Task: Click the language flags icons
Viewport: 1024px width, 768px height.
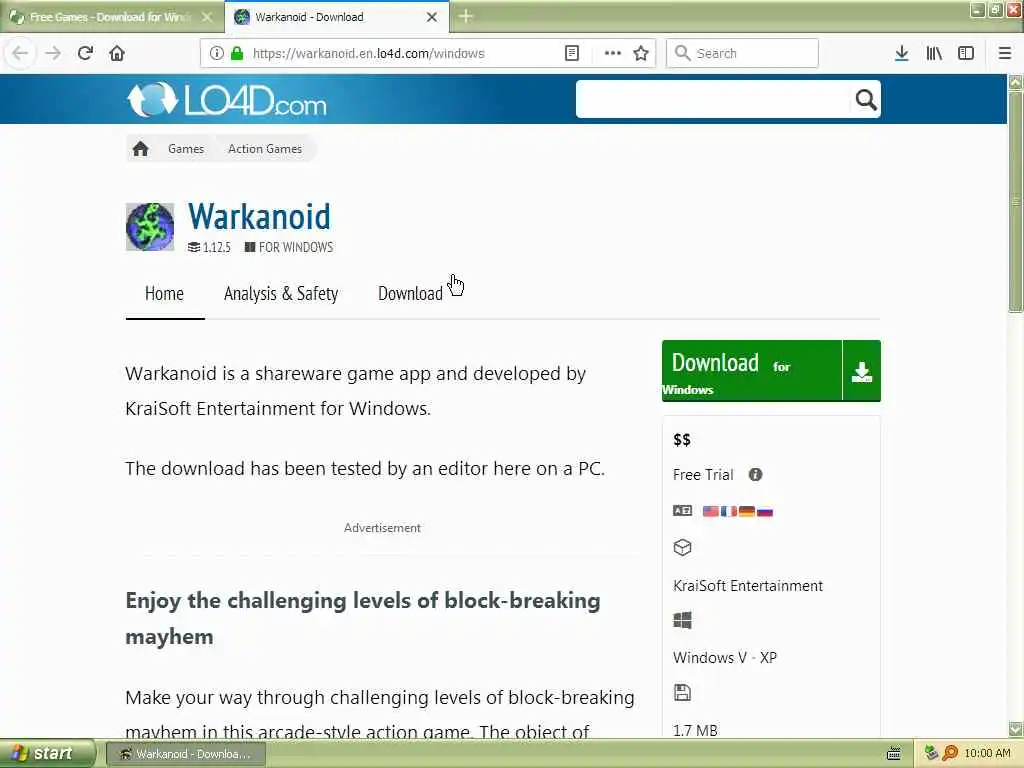Action: pyautogui.click(x=738, y=511)
